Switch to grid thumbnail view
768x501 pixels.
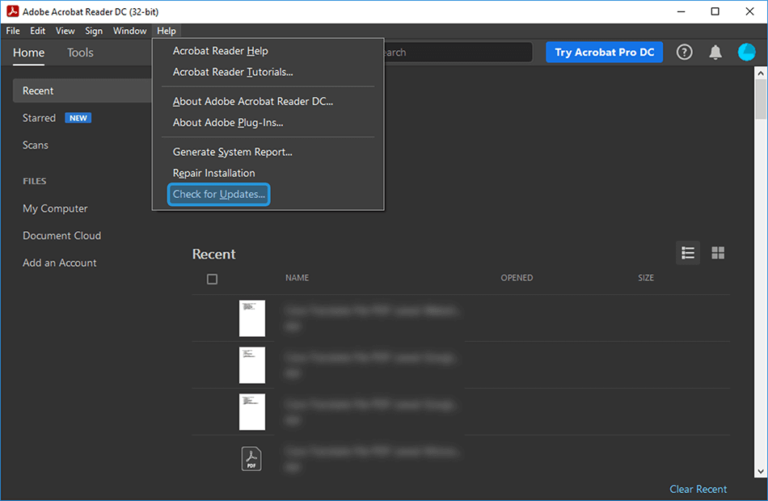pyautogui.click(x=718, y=253)
